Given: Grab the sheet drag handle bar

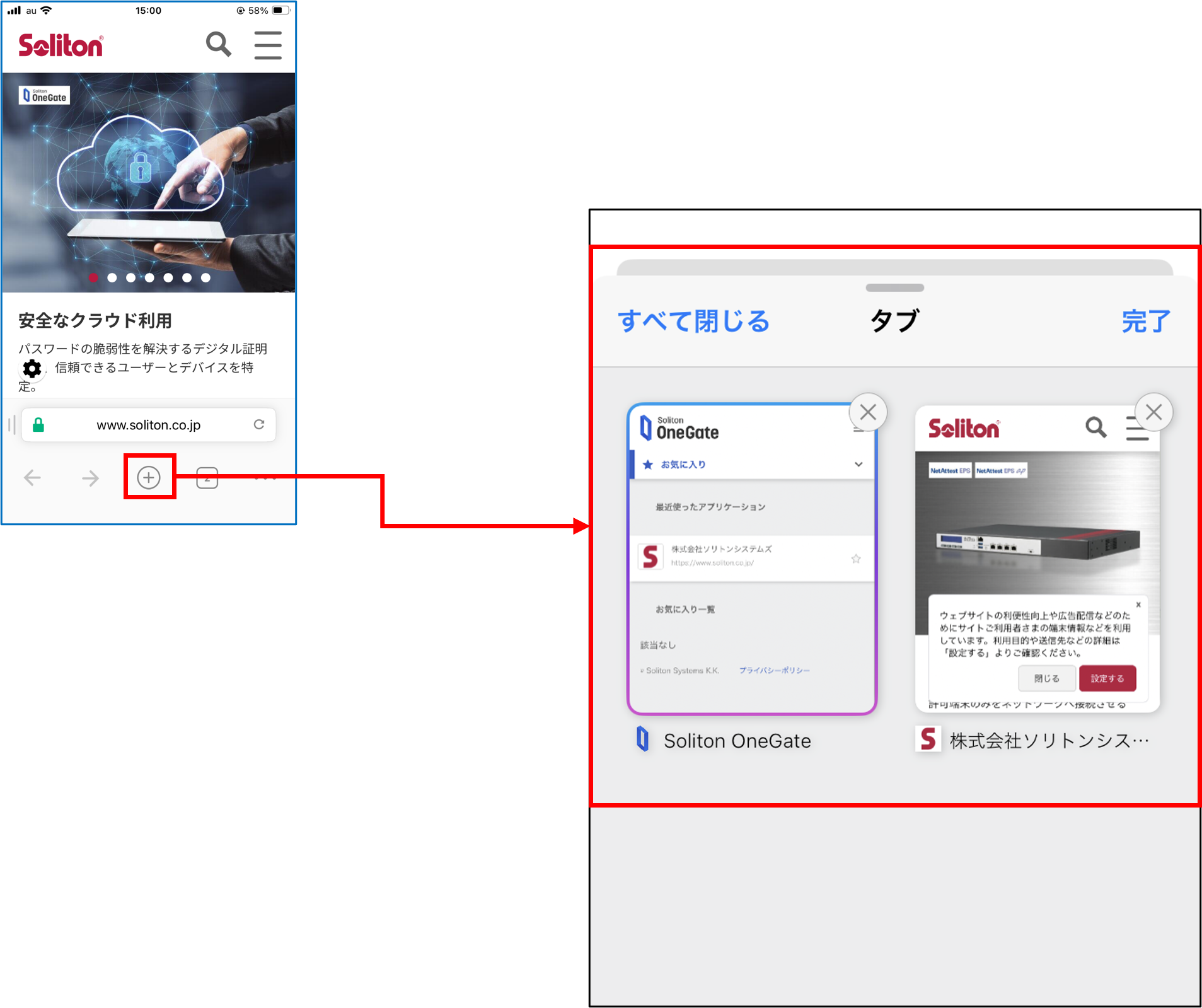Looking at the screenshot, I should [894, 287].
